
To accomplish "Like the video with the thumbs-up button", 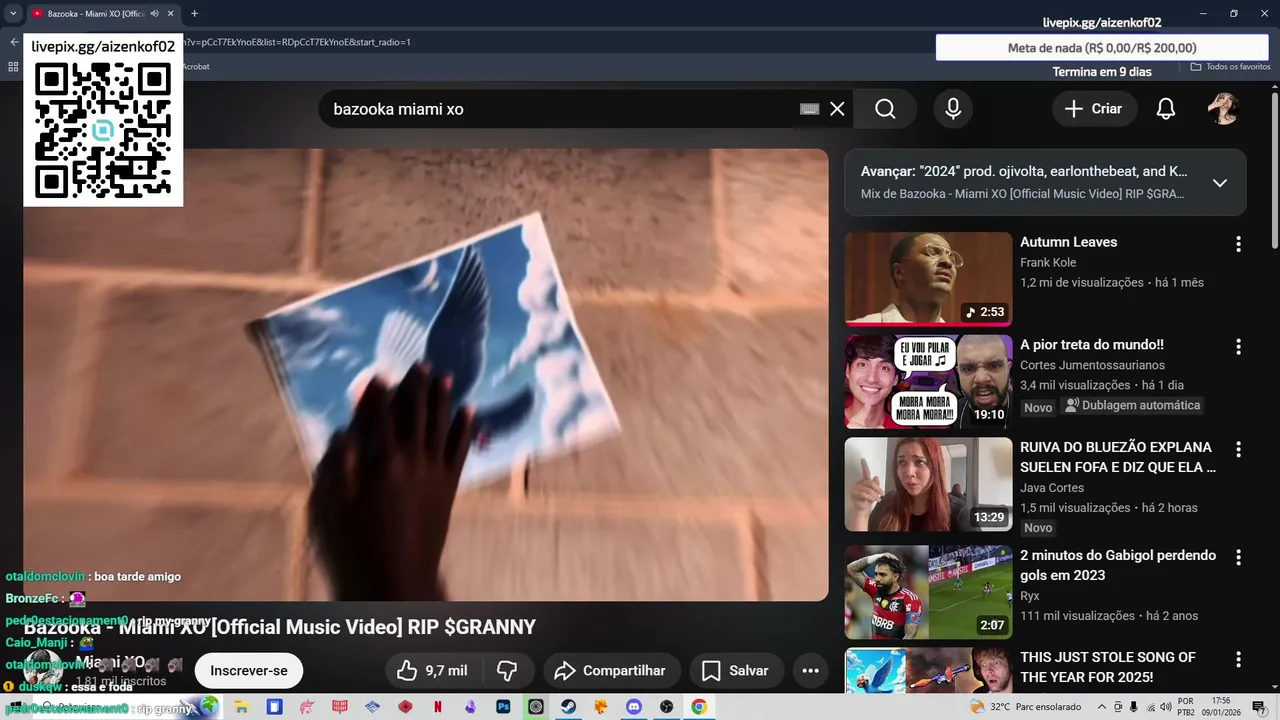I will (432, 671).
